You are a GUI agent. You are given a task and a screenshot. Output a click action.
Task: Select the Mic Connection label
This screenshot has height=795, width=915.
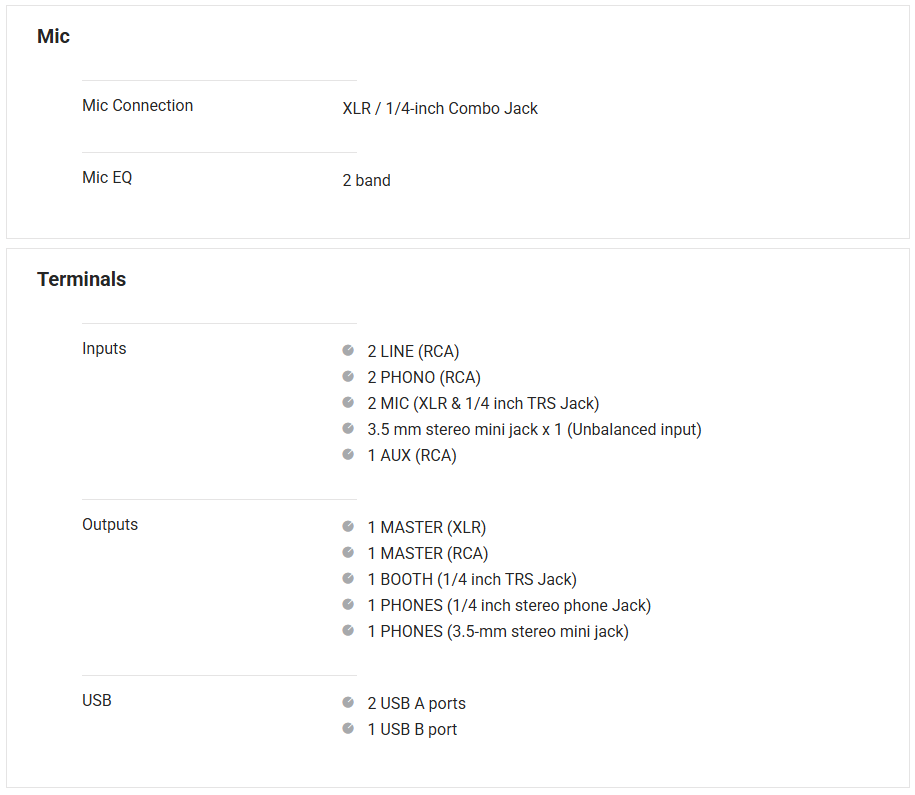tap(137, 106)
